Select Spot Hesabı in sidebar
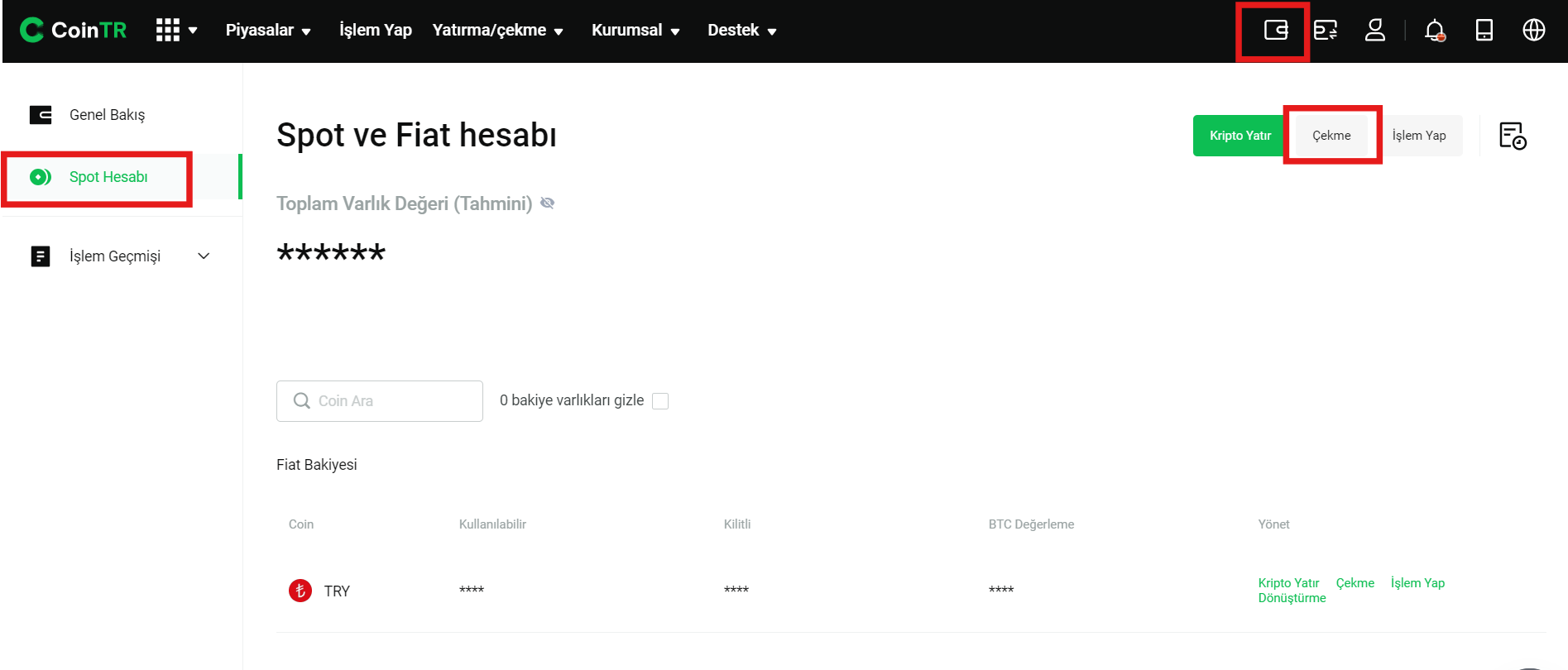This screenshot has height=670, width=1568. (108, 177)
